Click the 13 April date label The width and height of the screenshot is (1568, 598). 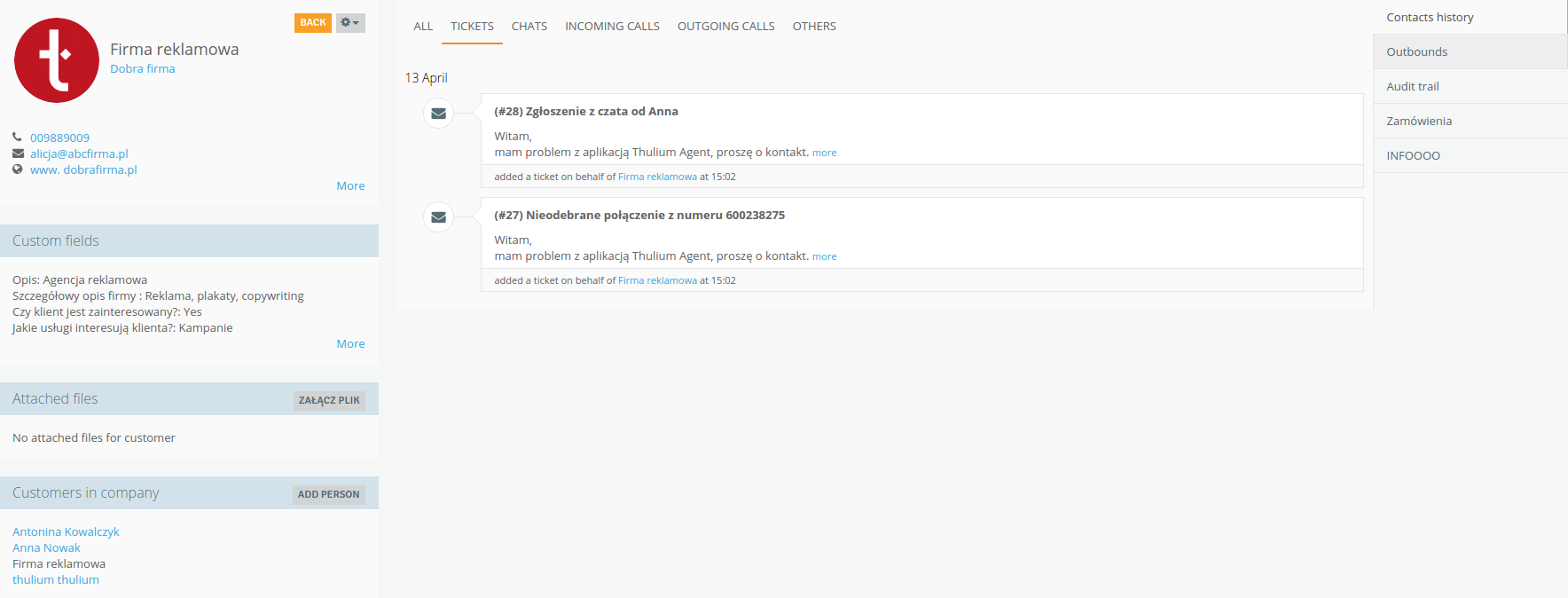(427, 77)
